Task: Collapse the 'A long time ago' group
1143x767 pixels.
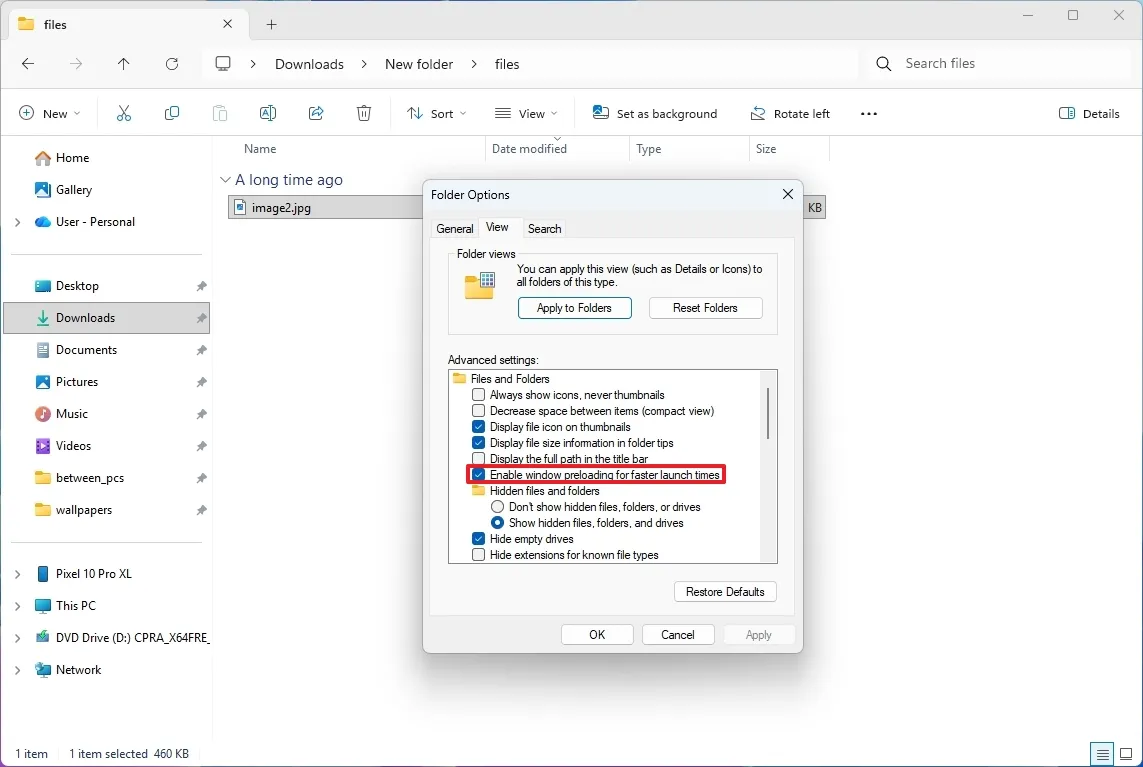Action: click(225, 180)
